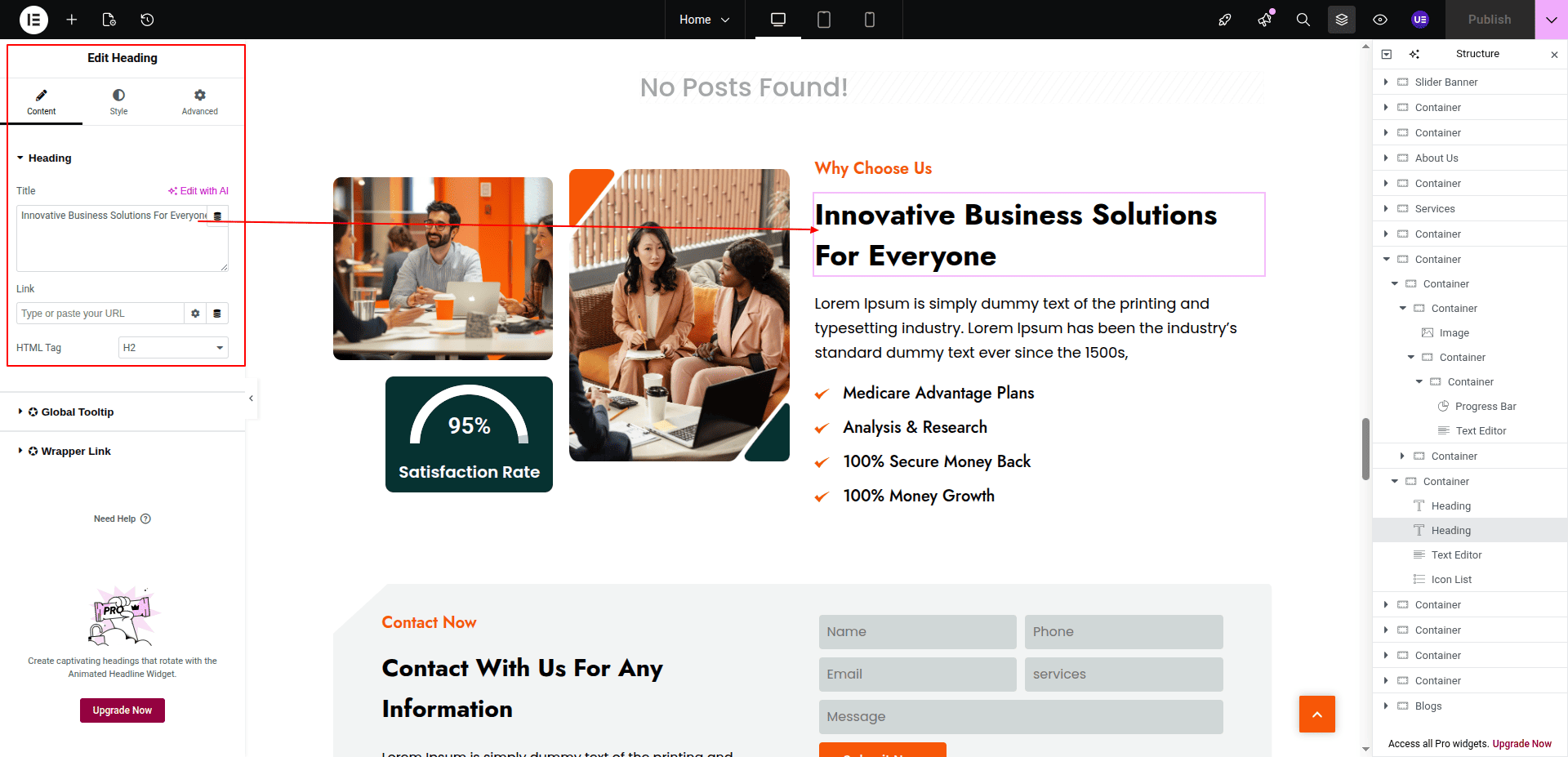1568x757 pixels.
Task: Open the search finder icon
Action: pos(1303,20)
